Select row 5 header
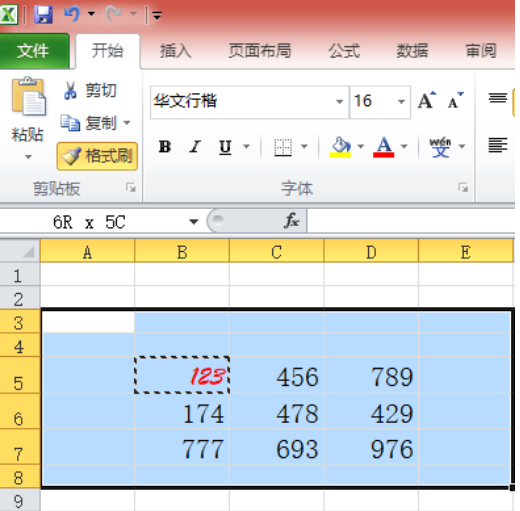Image resolution: width=520 pixels, height=511 pixels. tap(19, 375)
